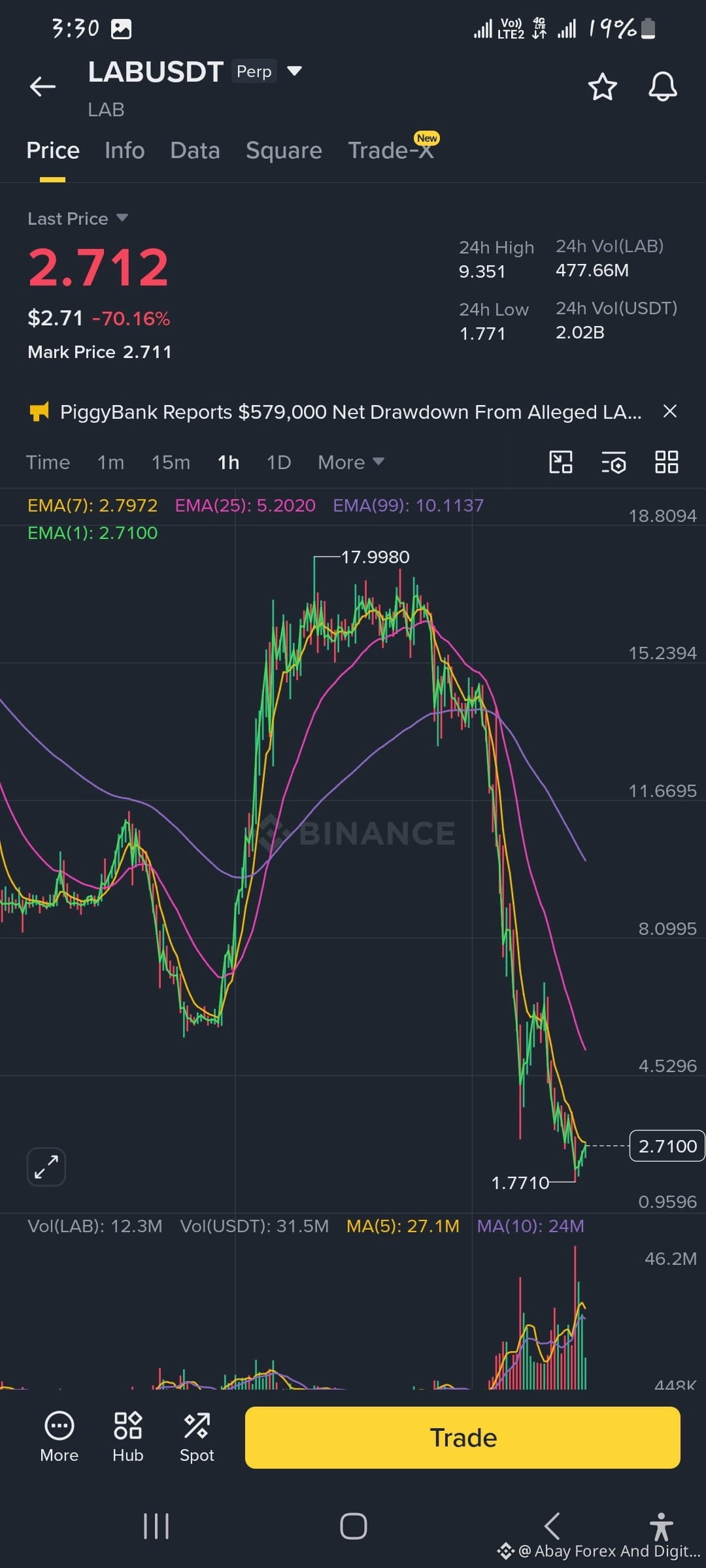Expand the LABUSDT Perp pair dropdown arrow
The image size is (706, 1568).
[295, 71]
